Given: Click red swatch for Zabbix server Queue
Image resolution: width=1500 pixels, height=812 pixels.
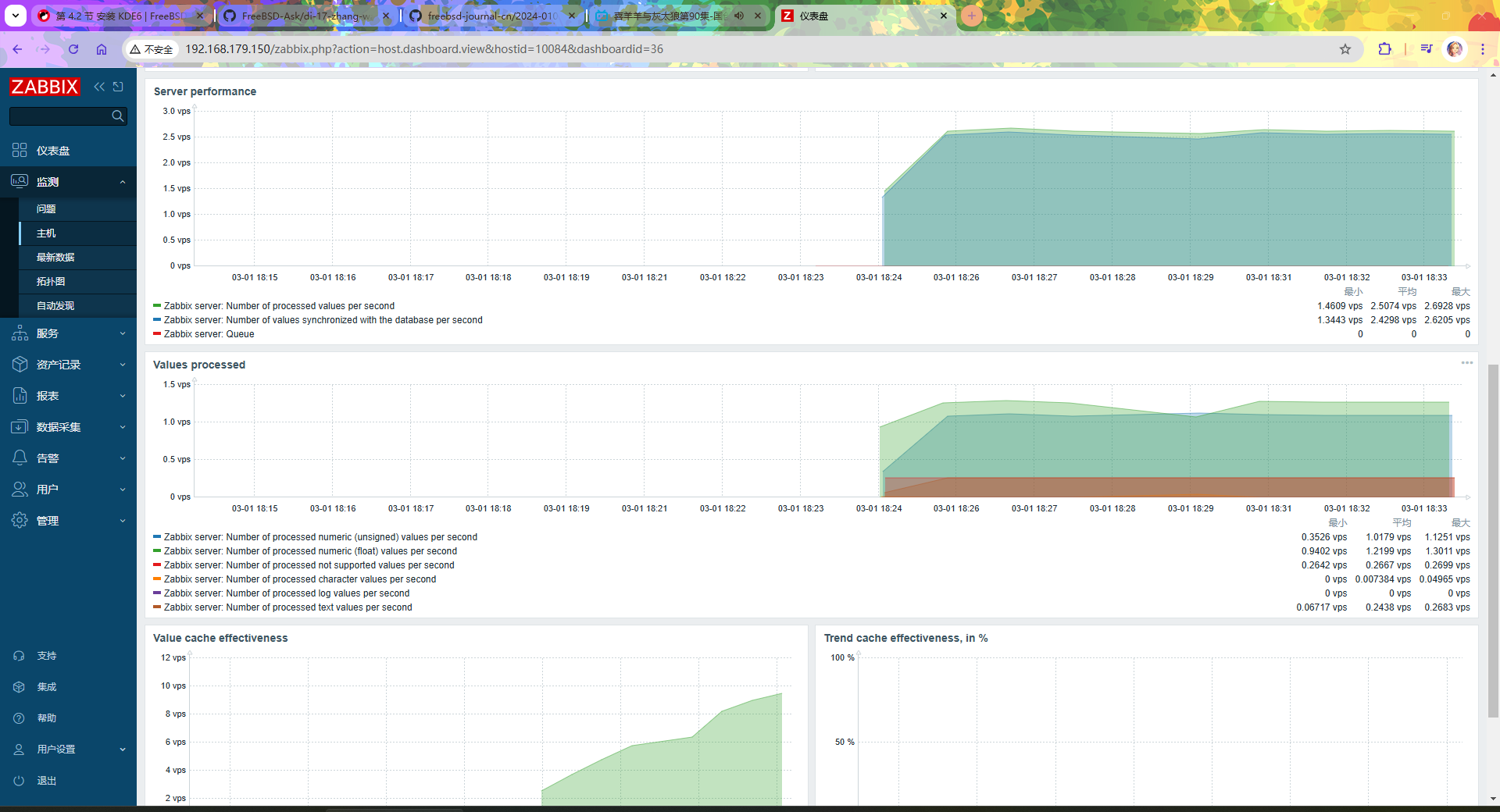Looking at the screenshot, I should pos(157,334).
